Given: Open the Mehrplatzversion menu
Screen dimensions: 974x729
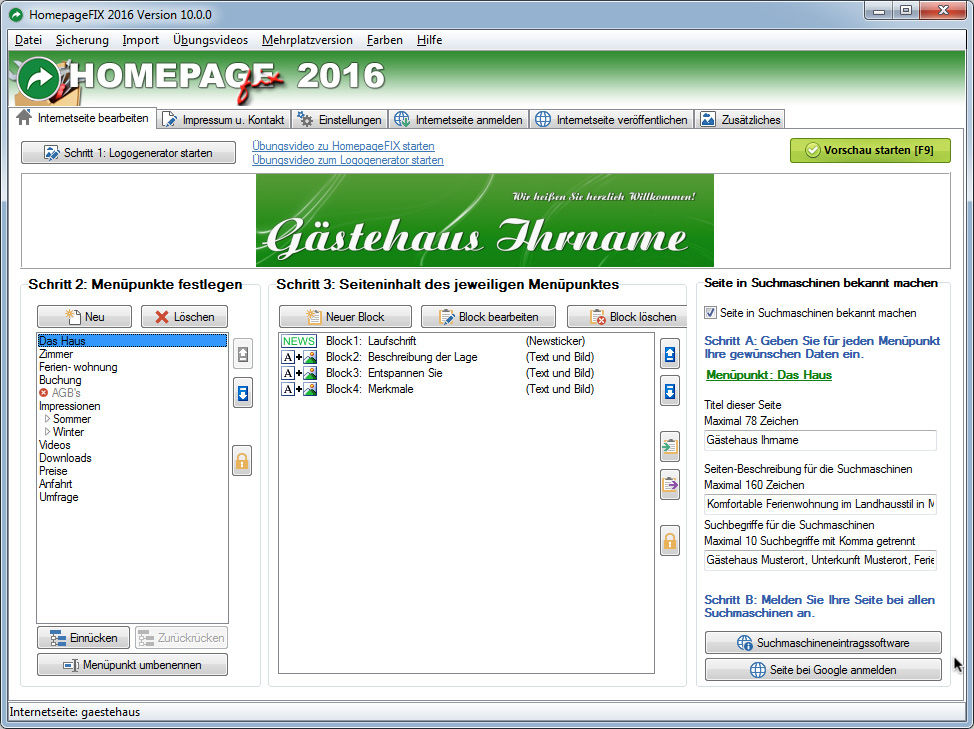Looking at the screenshot, I should [307, 40].
